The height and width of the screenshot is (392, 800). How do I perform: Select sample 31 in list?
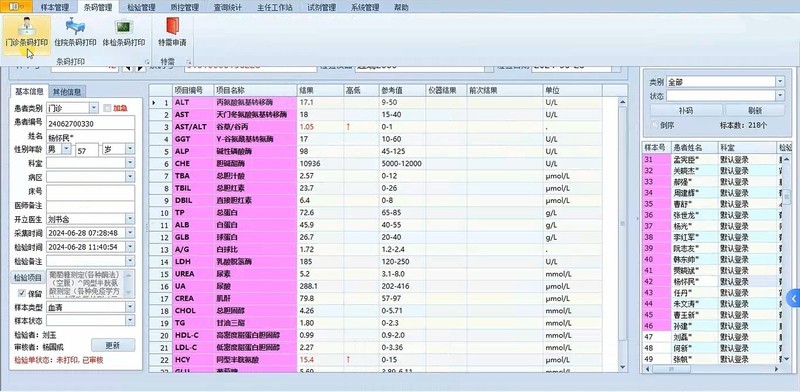(x=712, y=160)
